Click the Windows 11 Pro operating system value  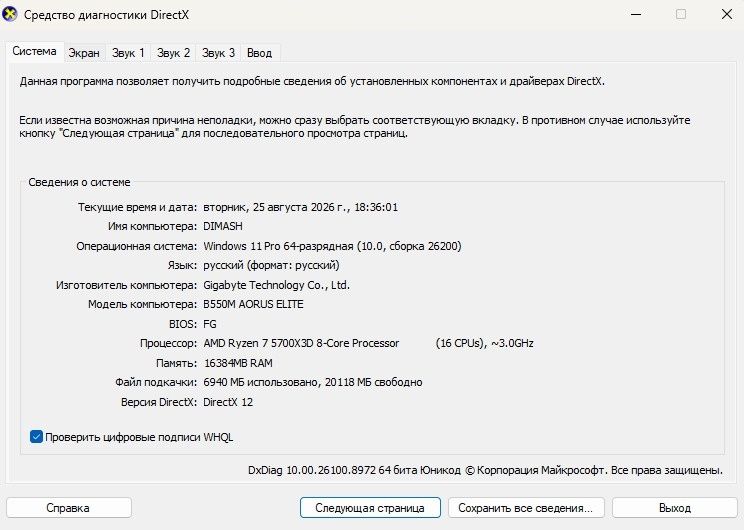click(x=332, y=246)
